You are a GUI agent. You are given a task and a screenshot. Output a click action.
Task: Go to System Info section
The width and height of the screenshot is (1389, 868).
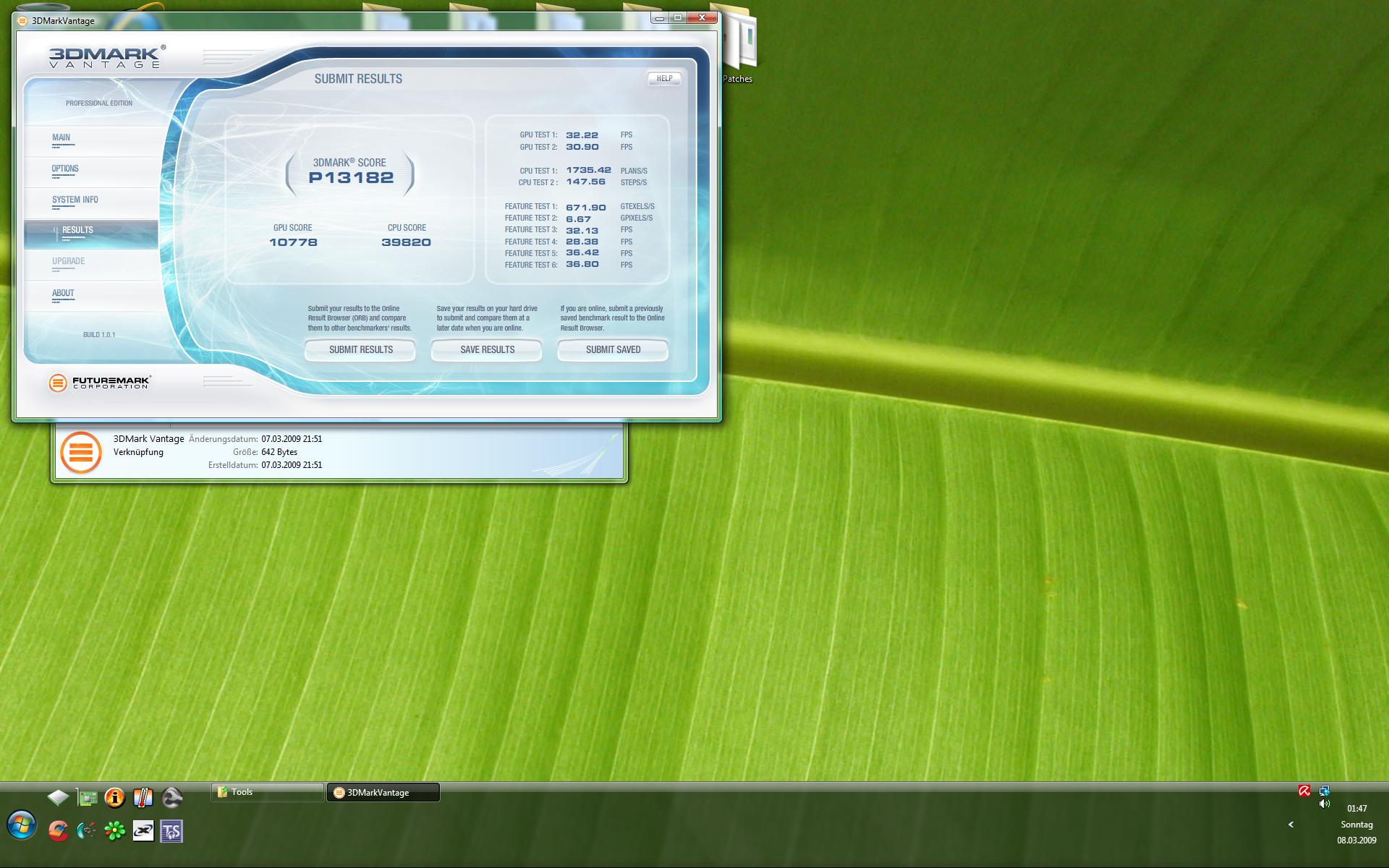click(75, 200)
